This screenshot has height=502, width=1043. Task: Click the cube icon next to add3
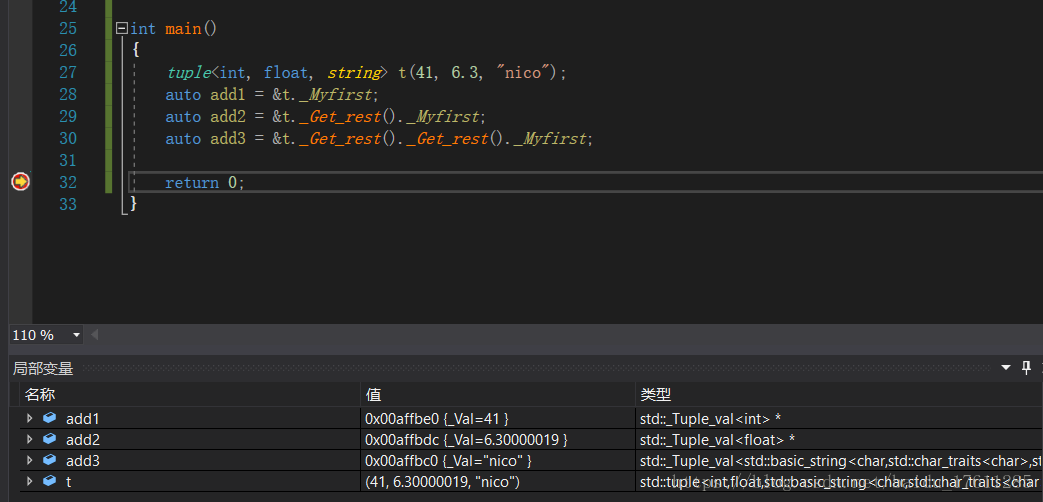(49, 460)
